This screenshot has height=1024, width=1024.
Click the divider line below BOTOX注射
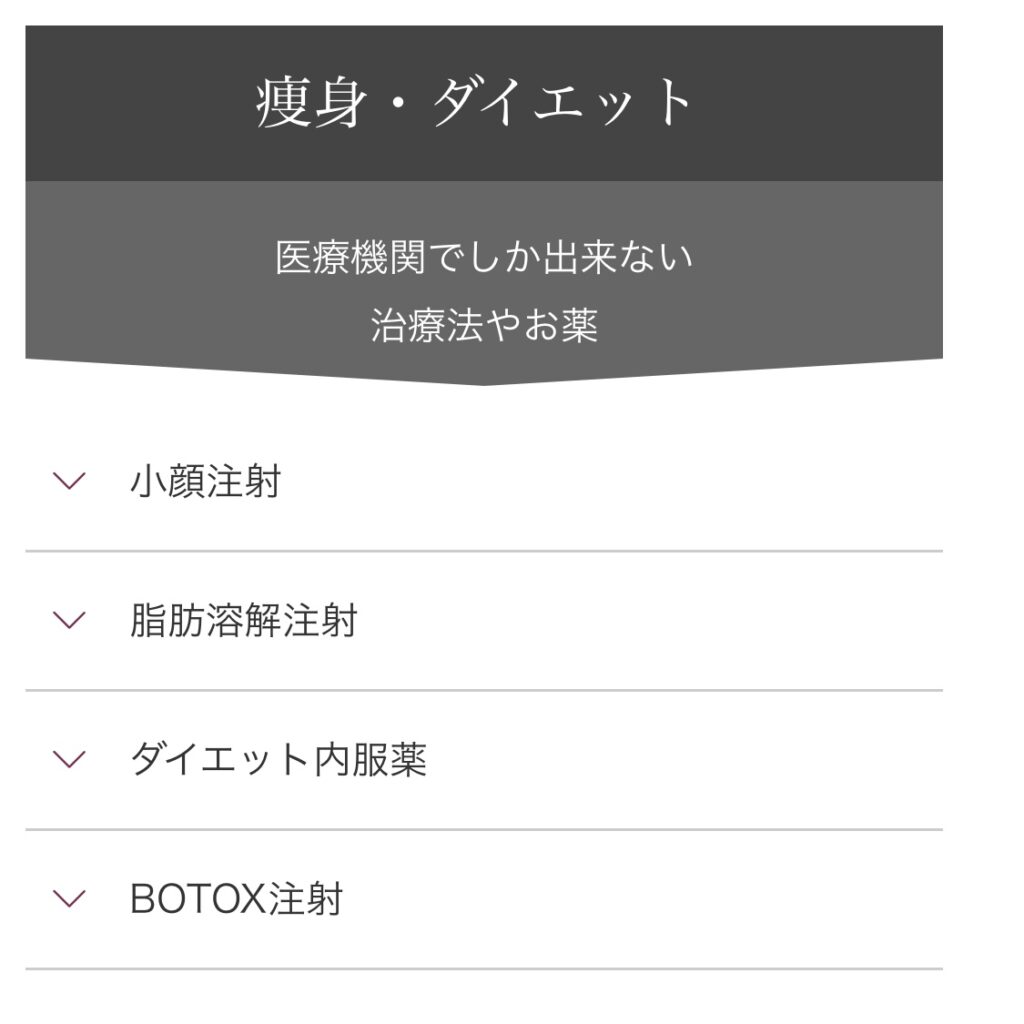coord(484,969)
